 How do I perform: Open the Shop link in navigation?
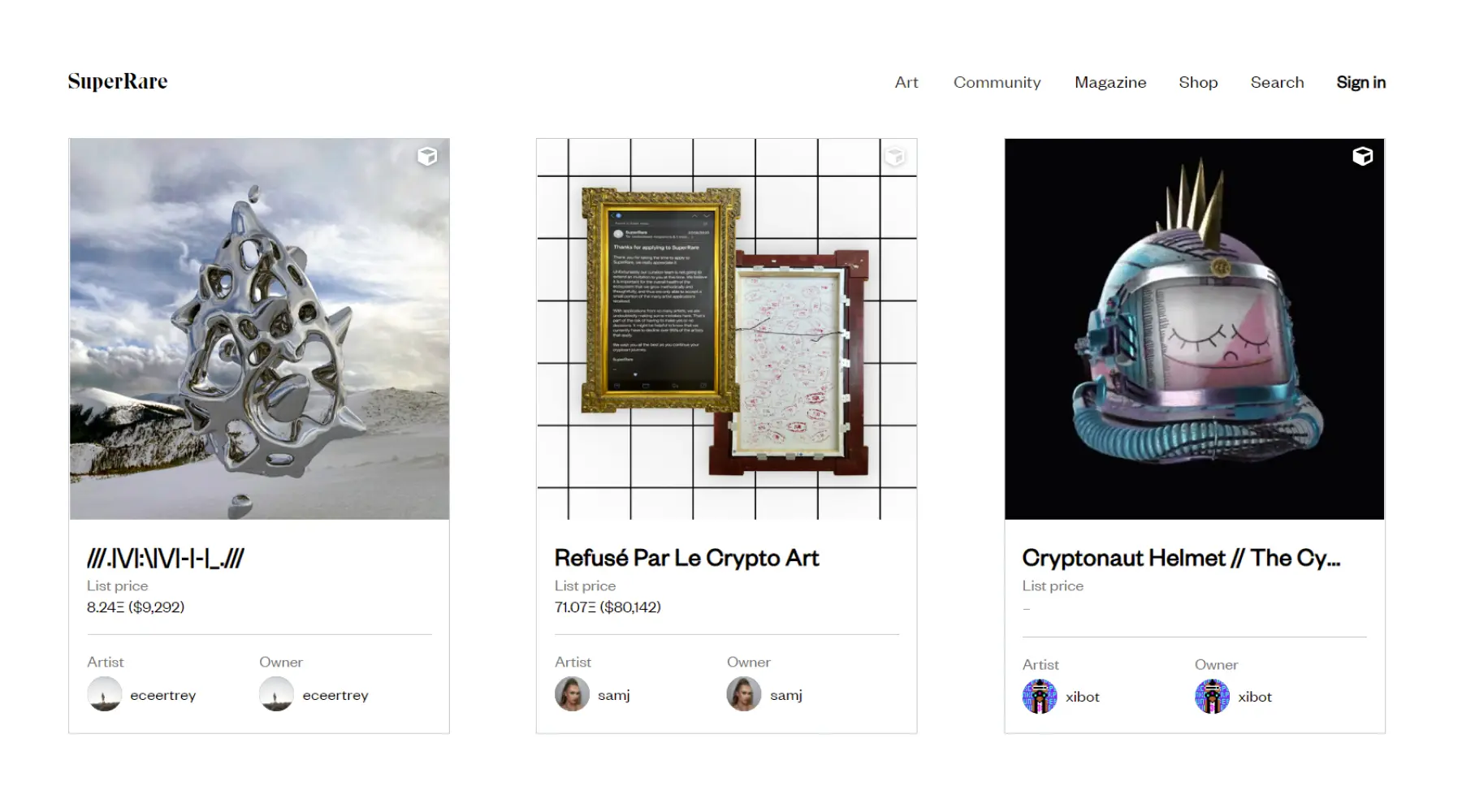[1198, 82]
